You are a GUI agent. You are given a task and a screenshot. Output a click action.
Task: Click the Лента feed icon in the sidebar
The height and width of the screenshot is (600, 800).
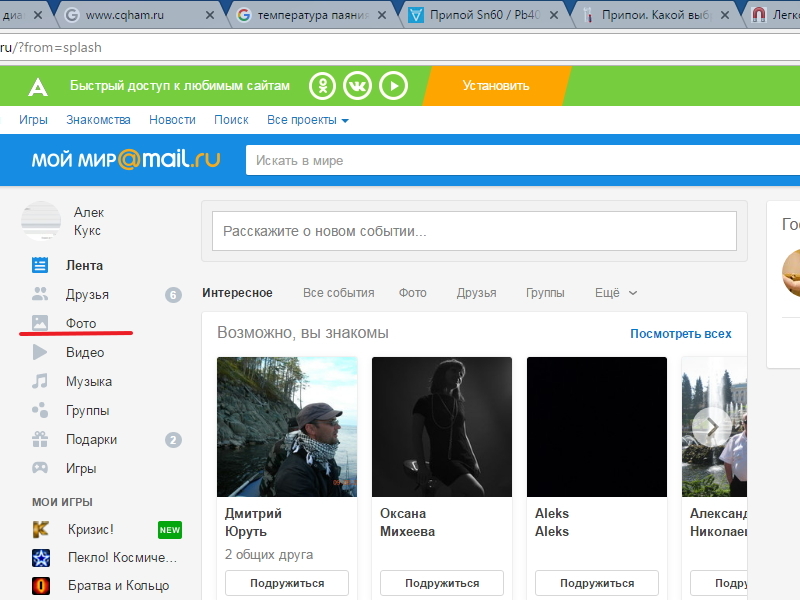(40, 265)
